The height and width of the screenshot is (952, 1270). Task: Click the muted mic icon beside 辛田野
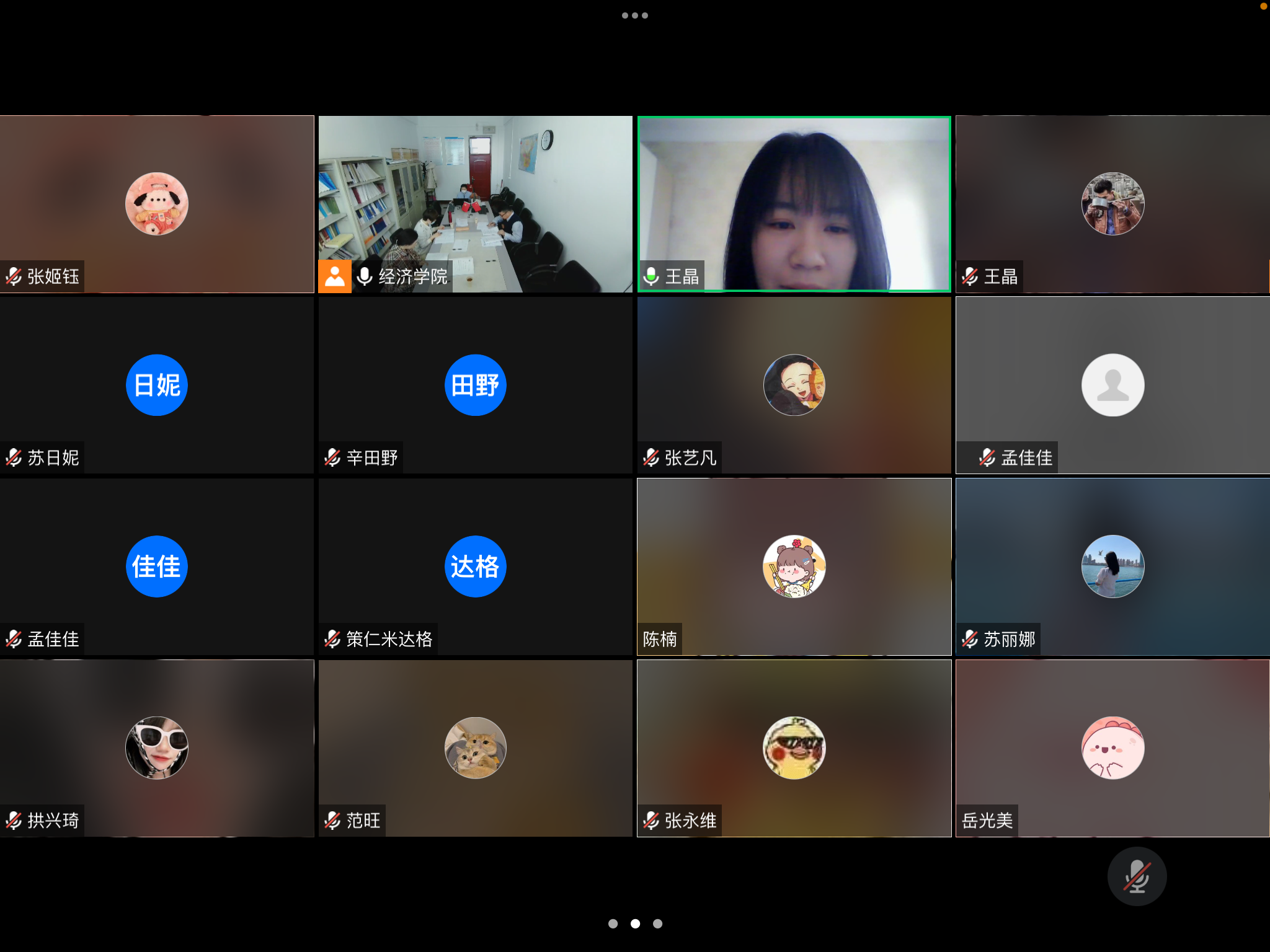click(x=332, y=457)
